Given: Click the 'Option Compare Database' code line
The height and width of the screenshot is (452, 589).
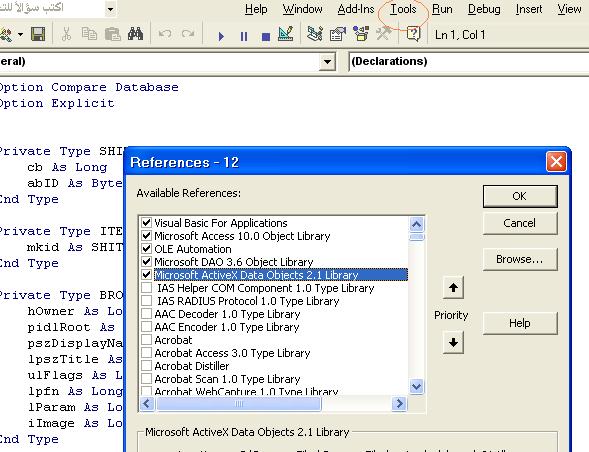Looking at the screenshot, I should (x=89, y=87).
